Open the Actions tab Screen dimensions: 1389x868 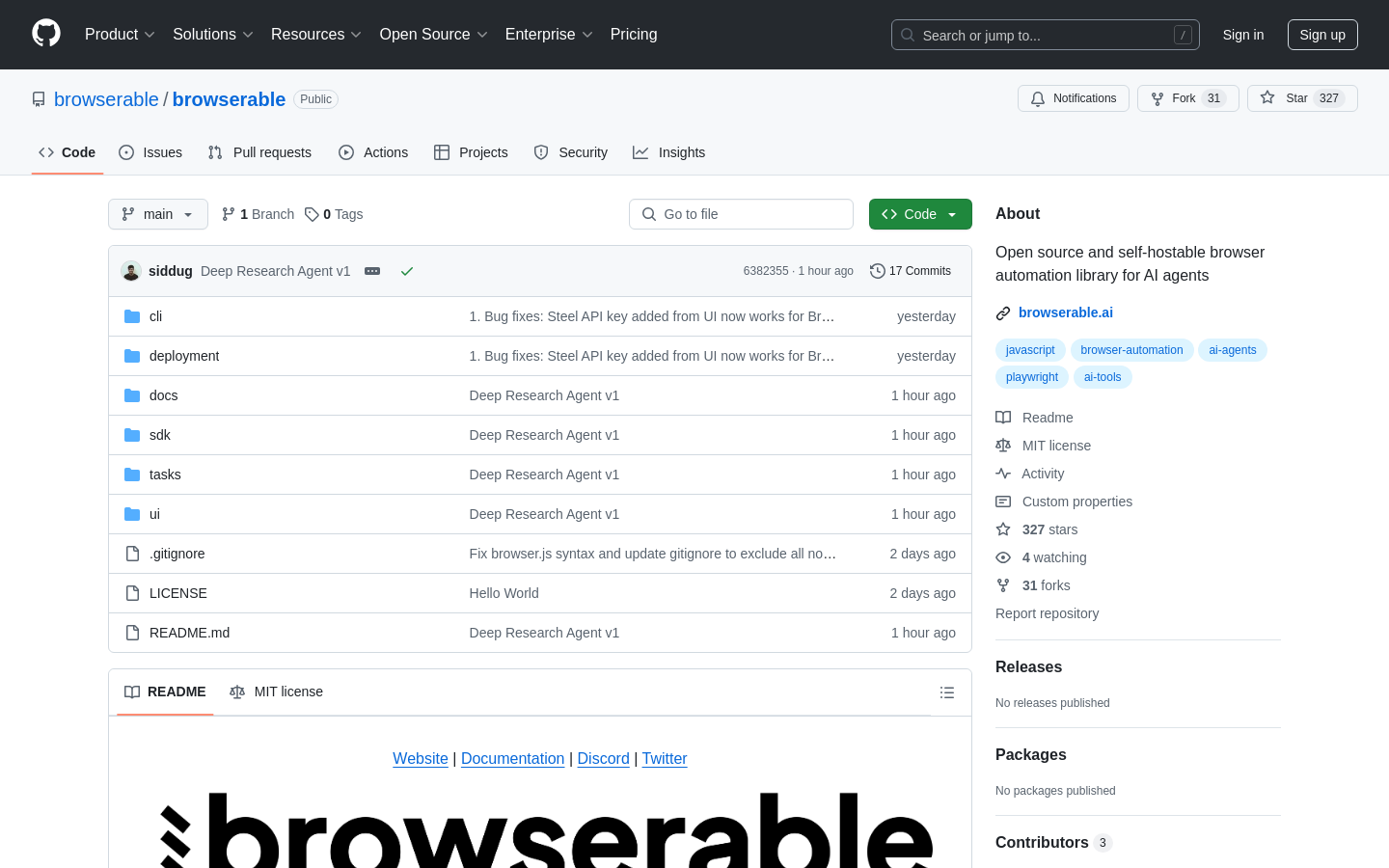click(373, 152)
